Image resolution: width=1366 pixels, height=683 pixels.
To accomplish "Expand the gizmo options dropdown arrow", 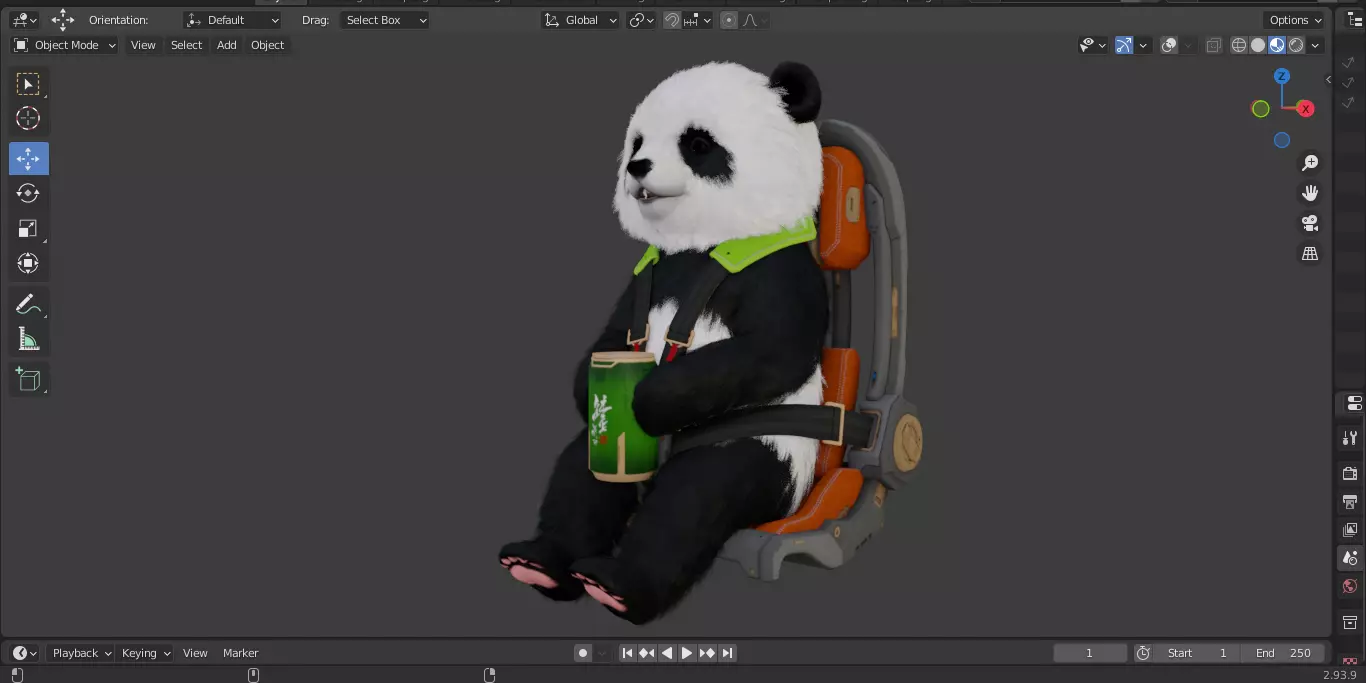I will point(1143,45).
